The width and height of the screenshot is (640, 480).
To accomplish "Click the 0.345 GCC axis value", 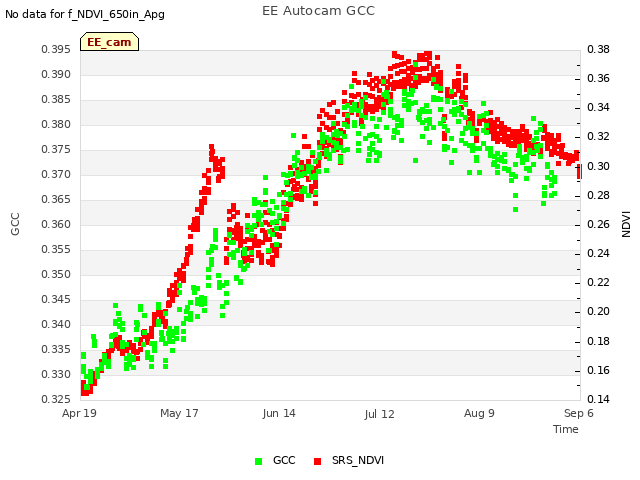I will click(56, 299).
